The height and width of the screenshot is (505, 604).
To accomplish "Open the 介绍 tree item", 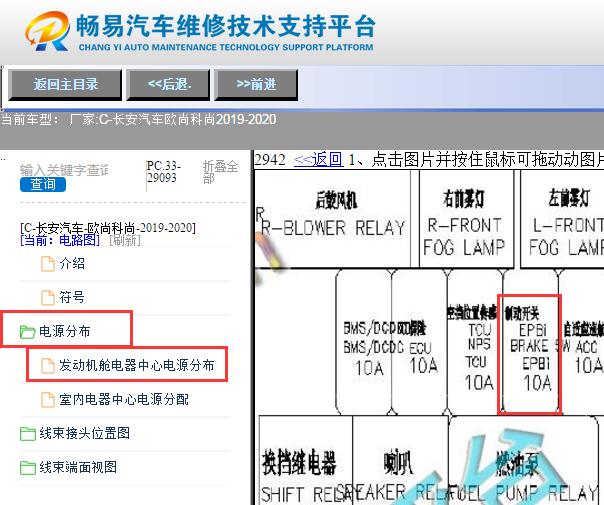I will pyautogui.click(x=72, y=264).
